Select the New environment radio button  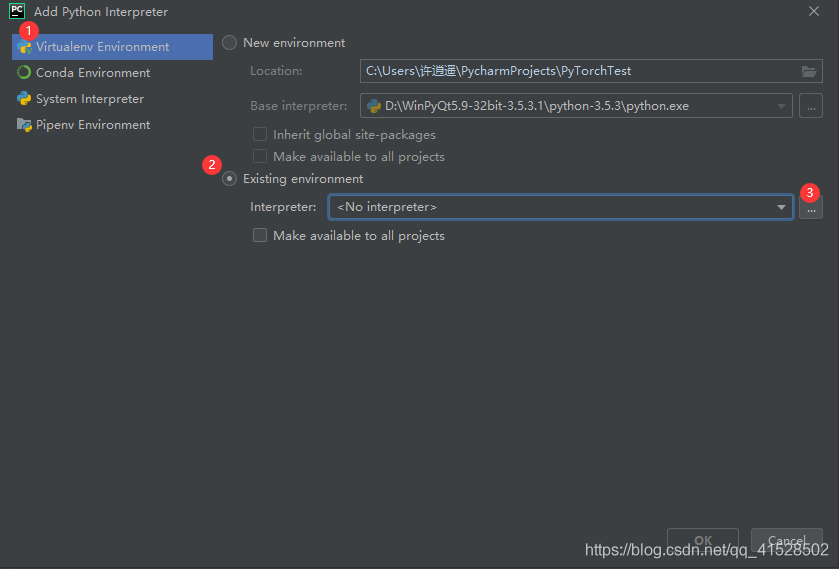pos(230,43)
